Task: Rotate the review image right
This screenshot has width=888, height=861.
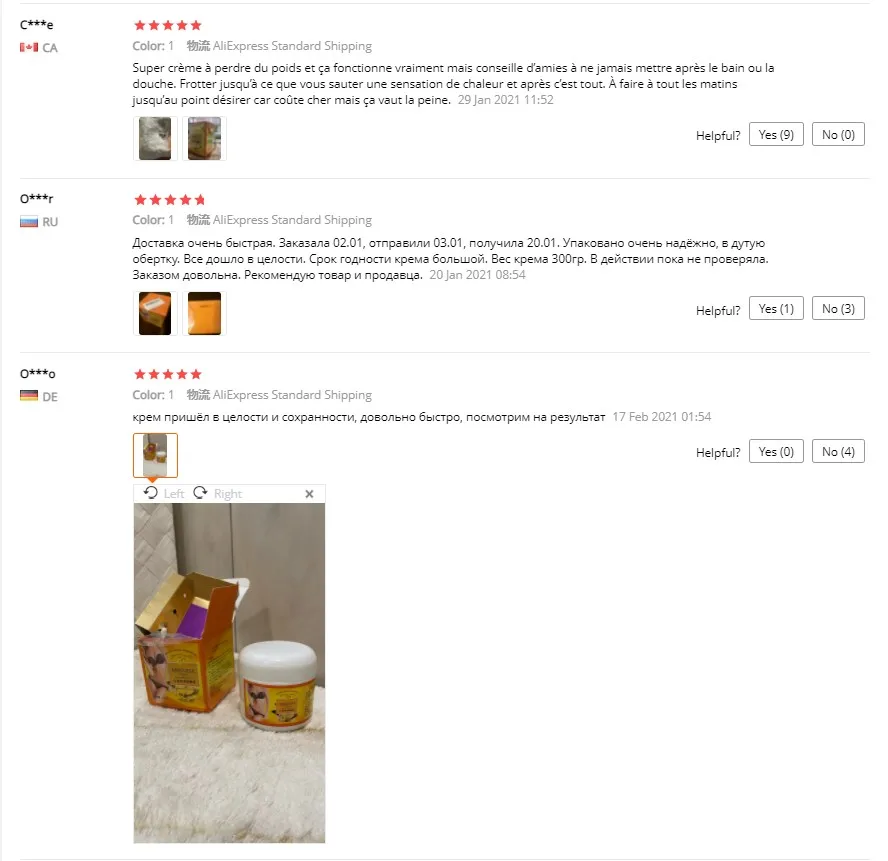Action: 217,493
